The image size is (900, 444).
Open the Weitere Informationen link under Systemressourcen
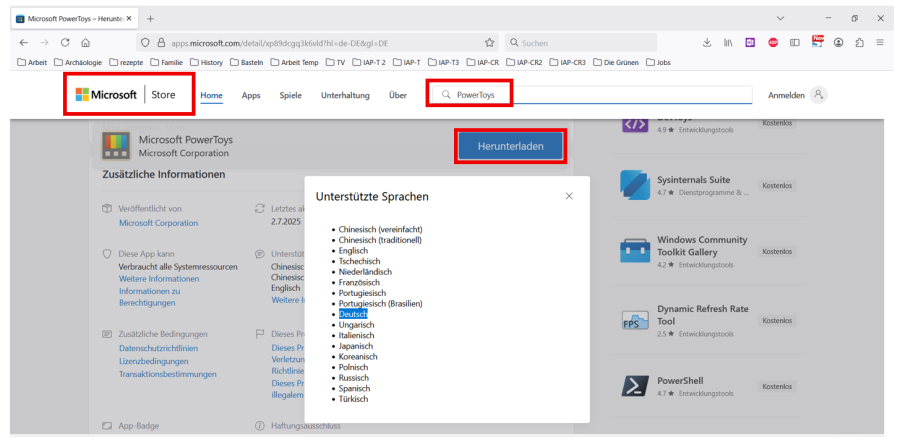[159, 279]
